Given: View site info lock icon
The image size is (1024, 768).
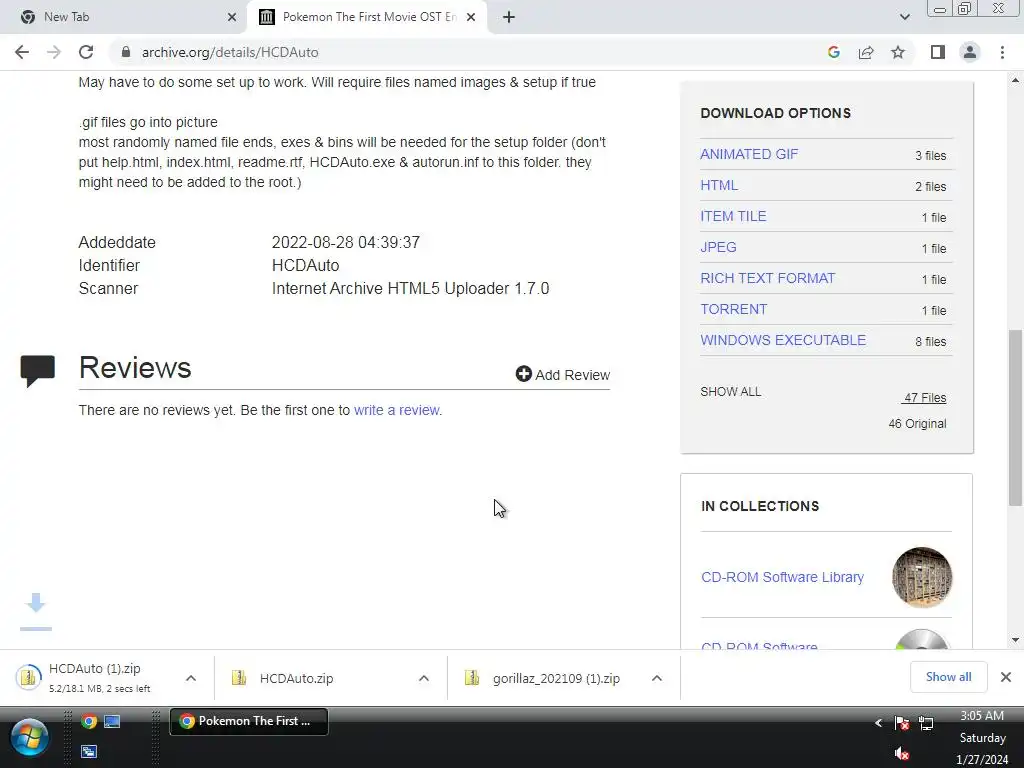Looking at the screenshot, I should tap(126, 52).
